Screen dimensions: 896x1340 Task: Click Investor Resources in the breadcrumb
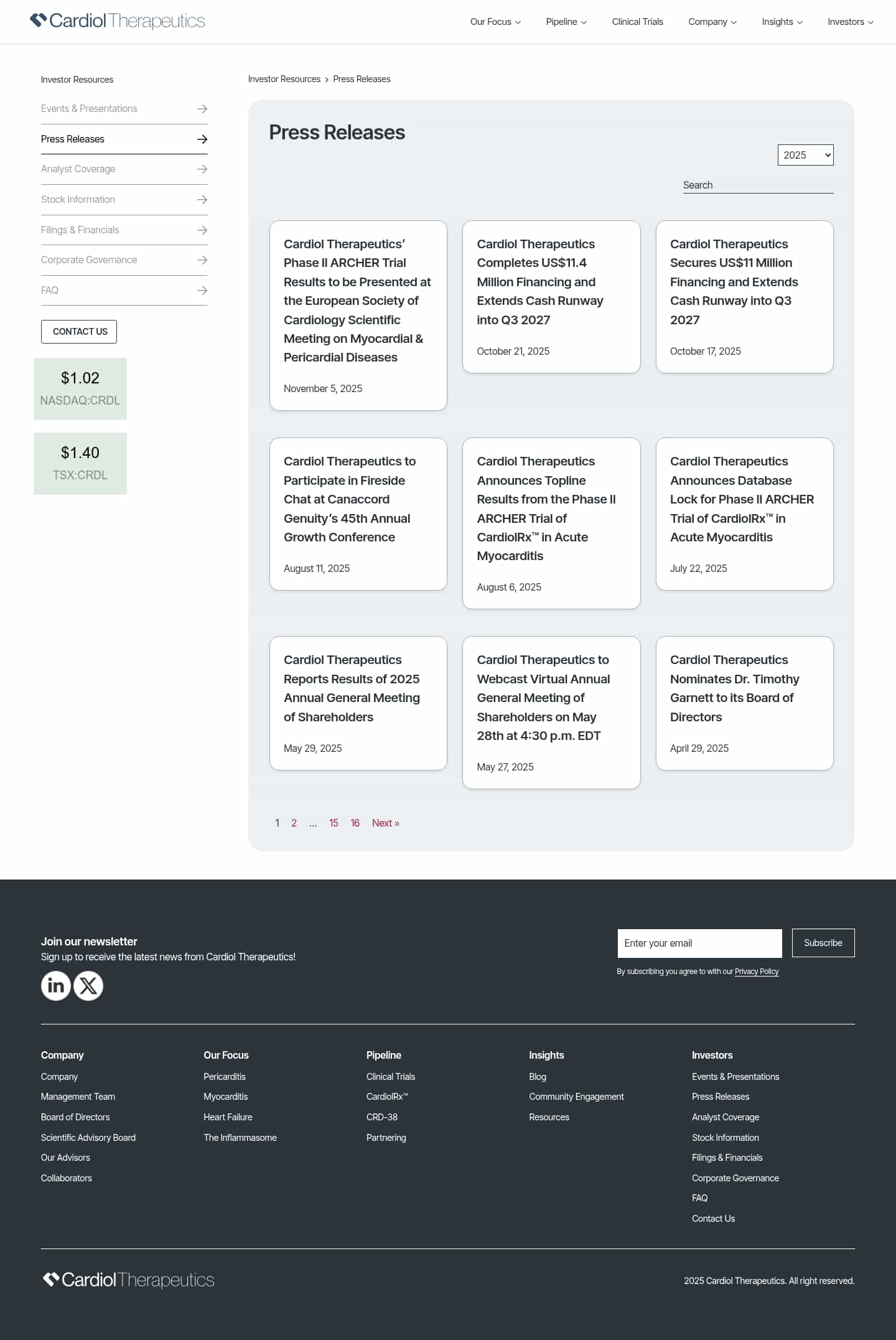pos(284,79)
